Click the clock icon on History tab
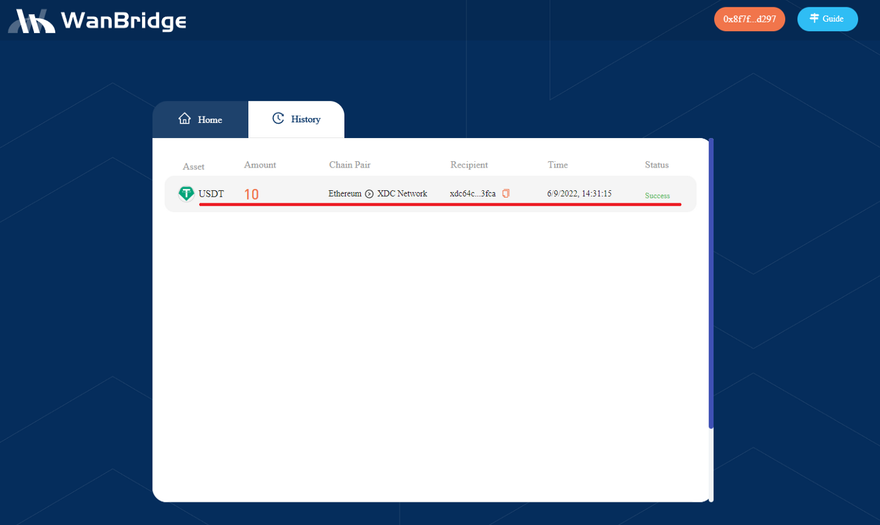The width and height of the screenshot is (880, 525). (x=278, y=119)
